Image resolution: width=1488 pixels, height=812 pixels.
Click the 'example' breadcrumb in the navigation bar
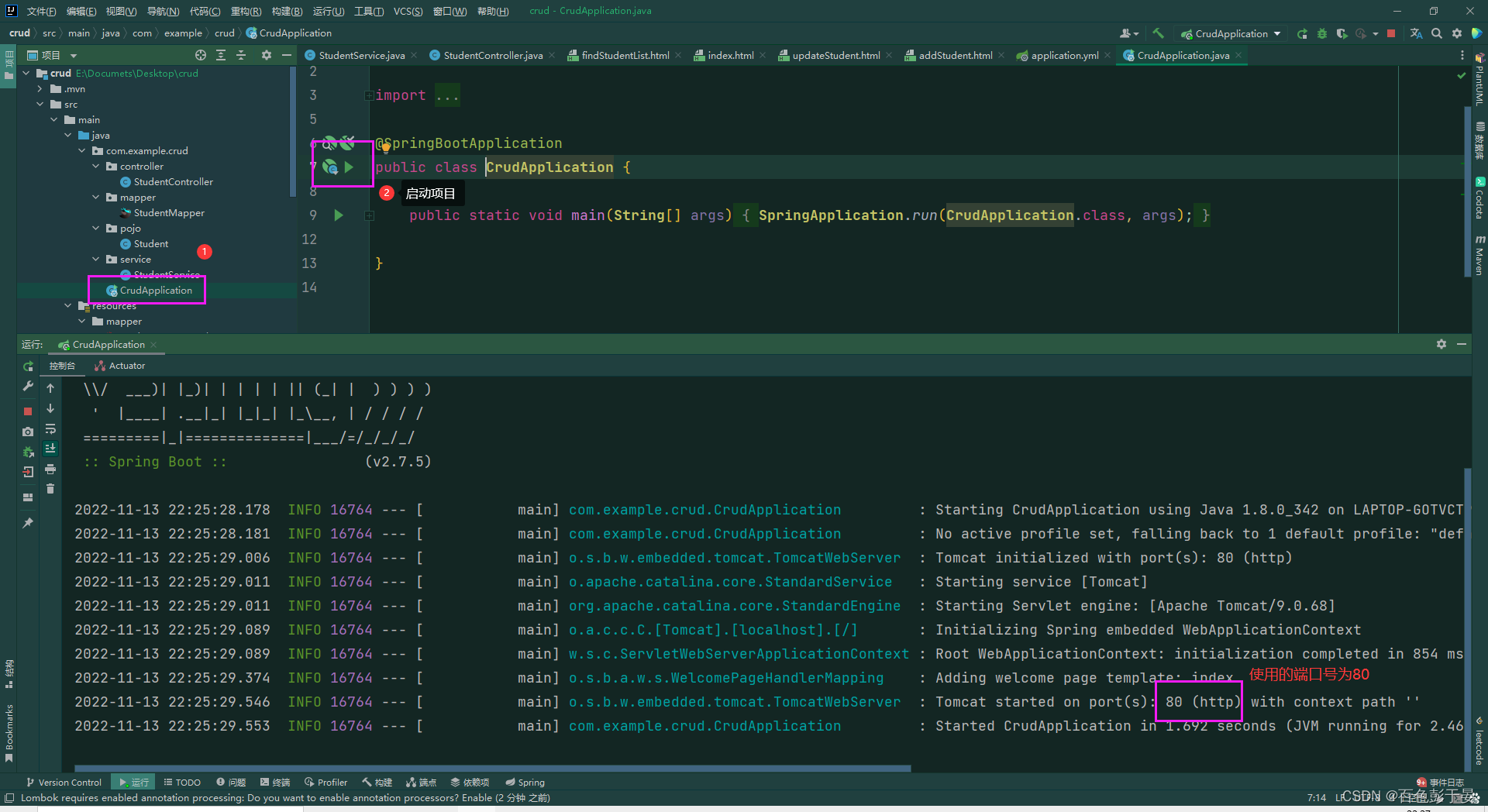[x=183, y=33]
